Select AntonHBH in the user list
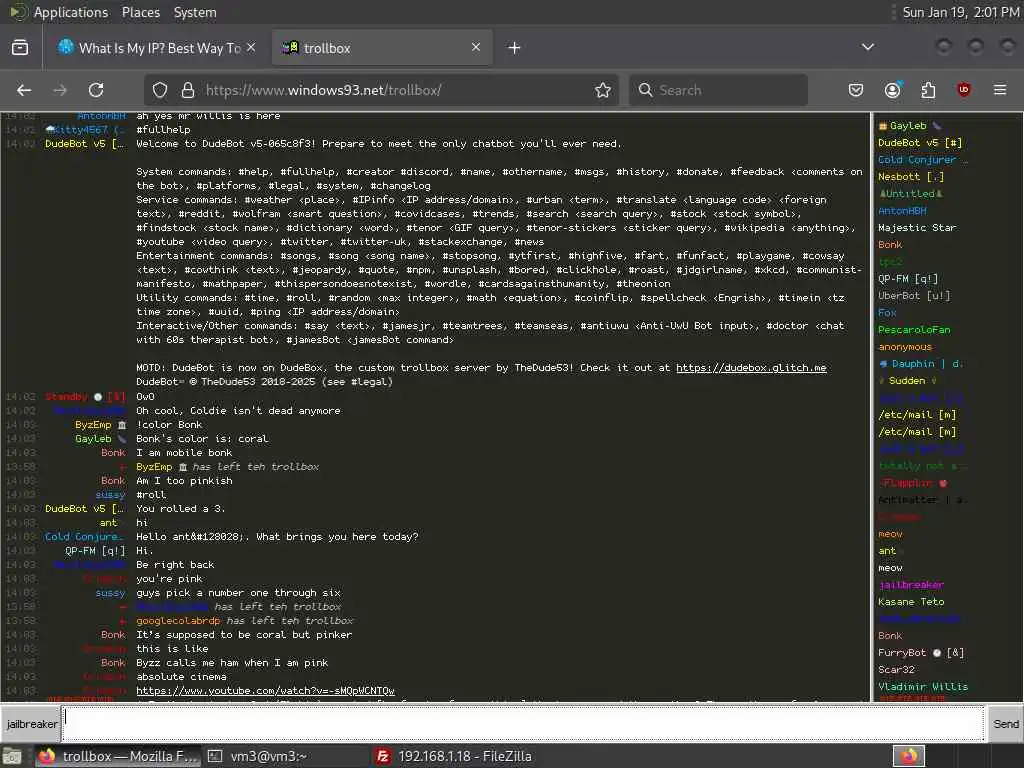1024x768 pixels. [902, 210]
